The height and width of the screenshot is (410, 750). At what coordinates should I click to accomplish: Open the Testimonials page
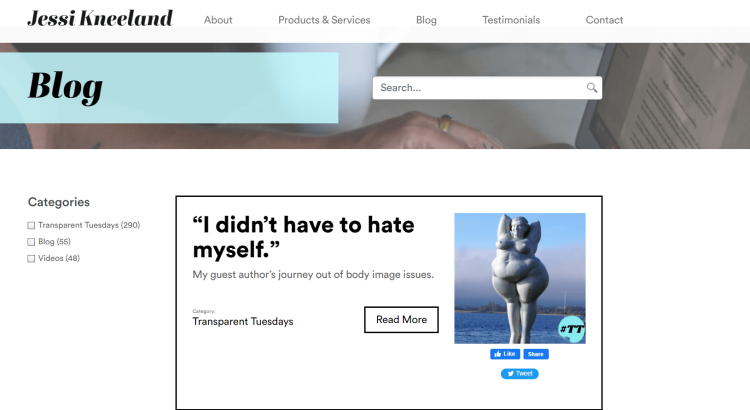(x=511, y=20)
